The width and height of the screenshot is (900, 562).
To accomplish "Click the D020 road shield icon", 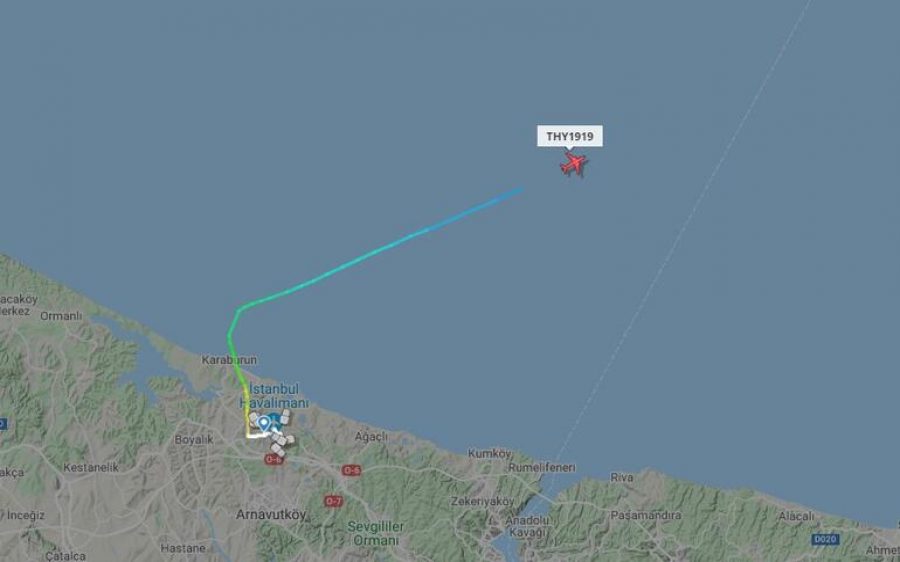I will [825, 540].
